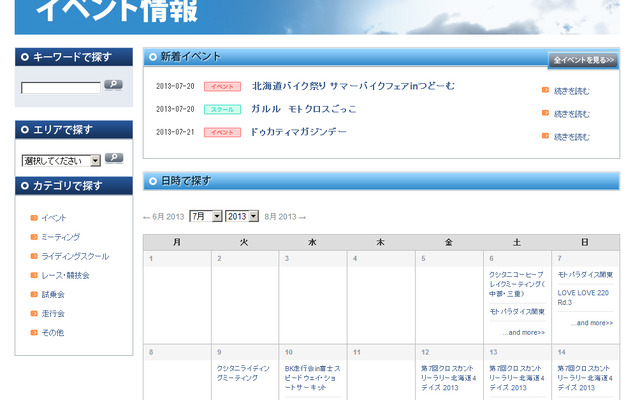Viewport: 640px width, 400px height.
Task: Click ...and more>> on July 7
Action: [x=592, y=323]
